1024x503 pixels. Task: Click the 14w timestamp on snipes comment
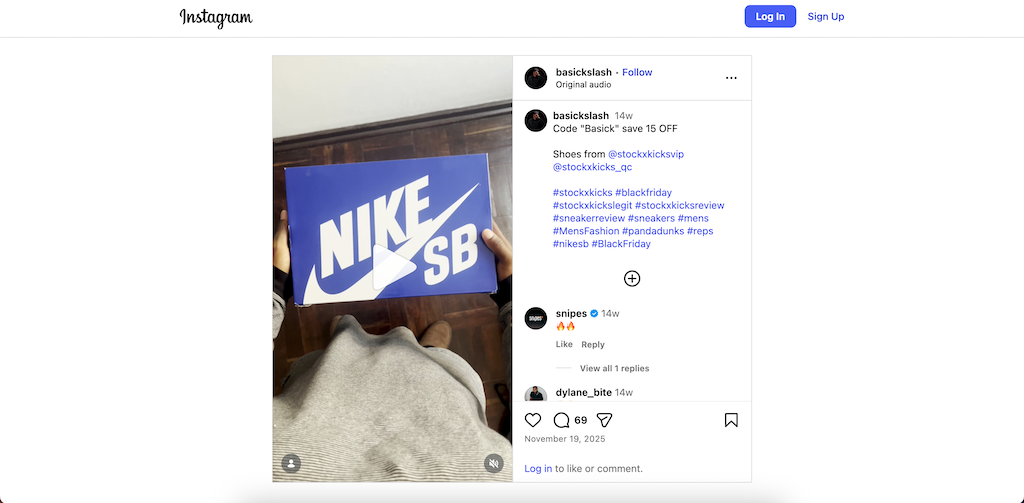pyautogui.click(x=610, y=314)
